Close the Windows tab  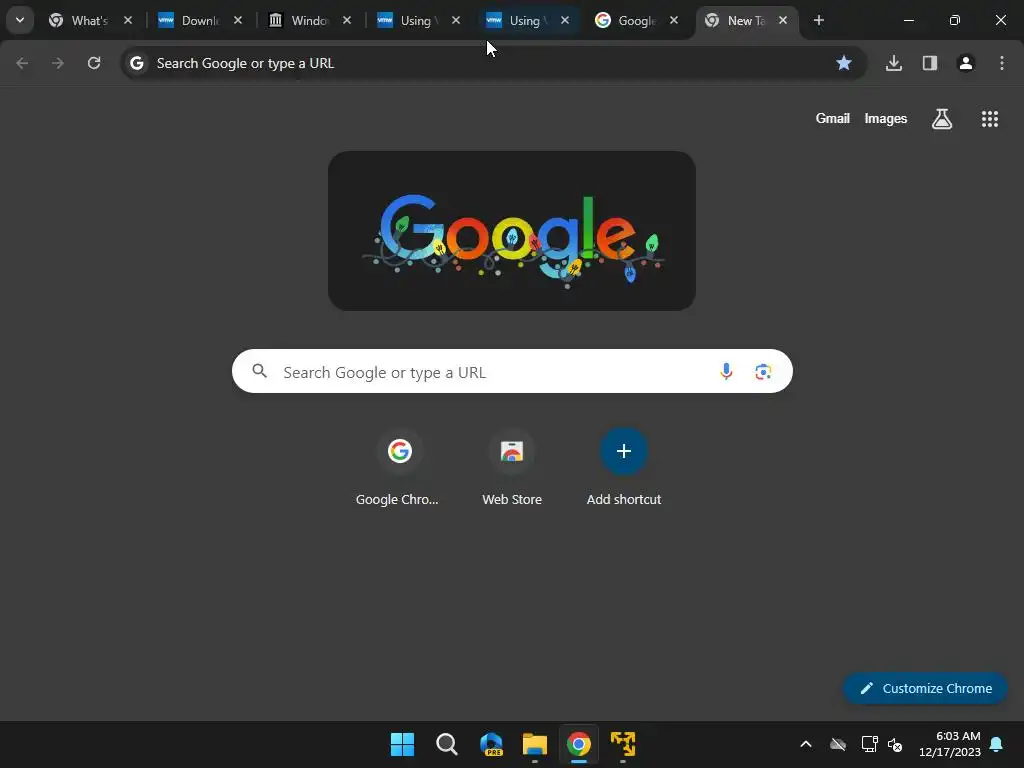[x=347, y=20]
